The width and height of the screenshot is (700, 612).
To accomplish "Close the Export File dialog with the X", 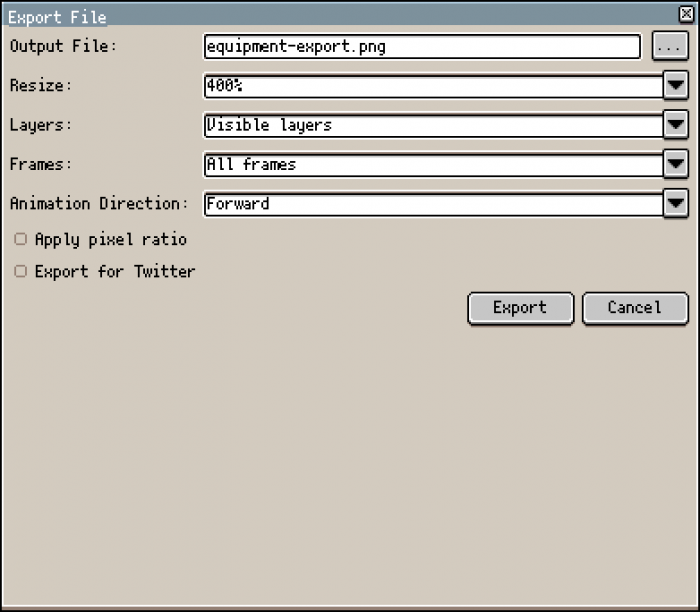I will pos(685,14).
